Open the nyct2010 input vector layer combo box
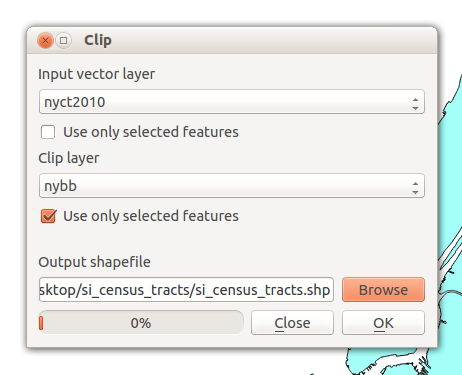This screenshot has width=462, height=375. 232,102
